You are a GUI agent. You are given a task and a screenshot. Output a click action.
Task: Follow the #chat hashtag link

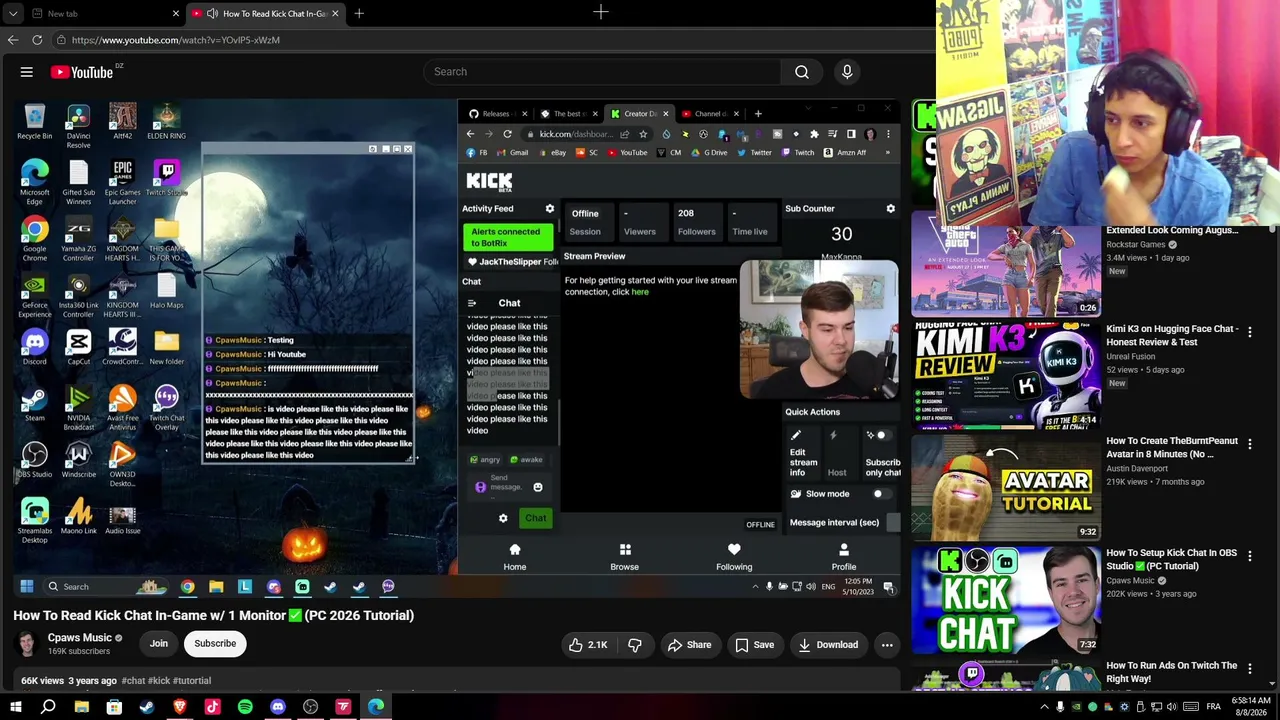coord(133,681)
